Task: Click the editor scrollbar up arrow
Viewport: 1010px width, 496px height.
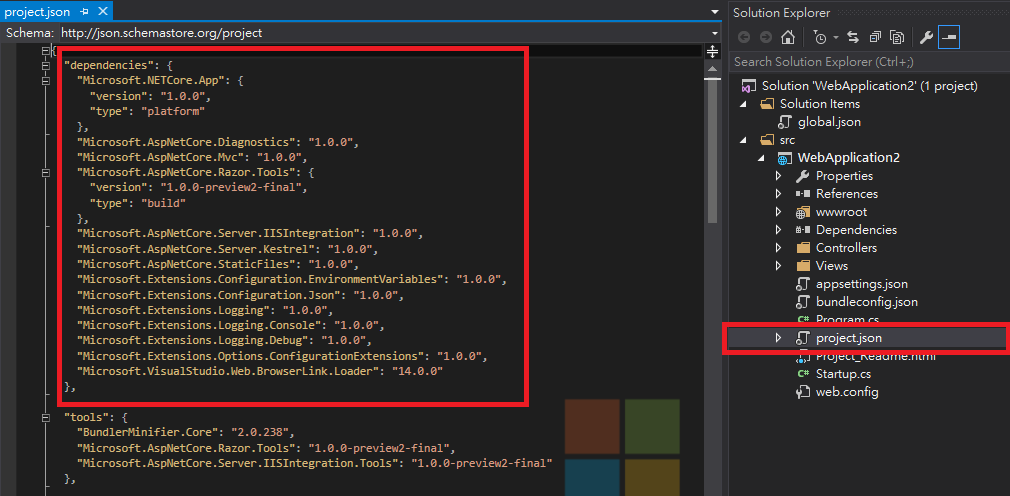Action: [712, 68]
